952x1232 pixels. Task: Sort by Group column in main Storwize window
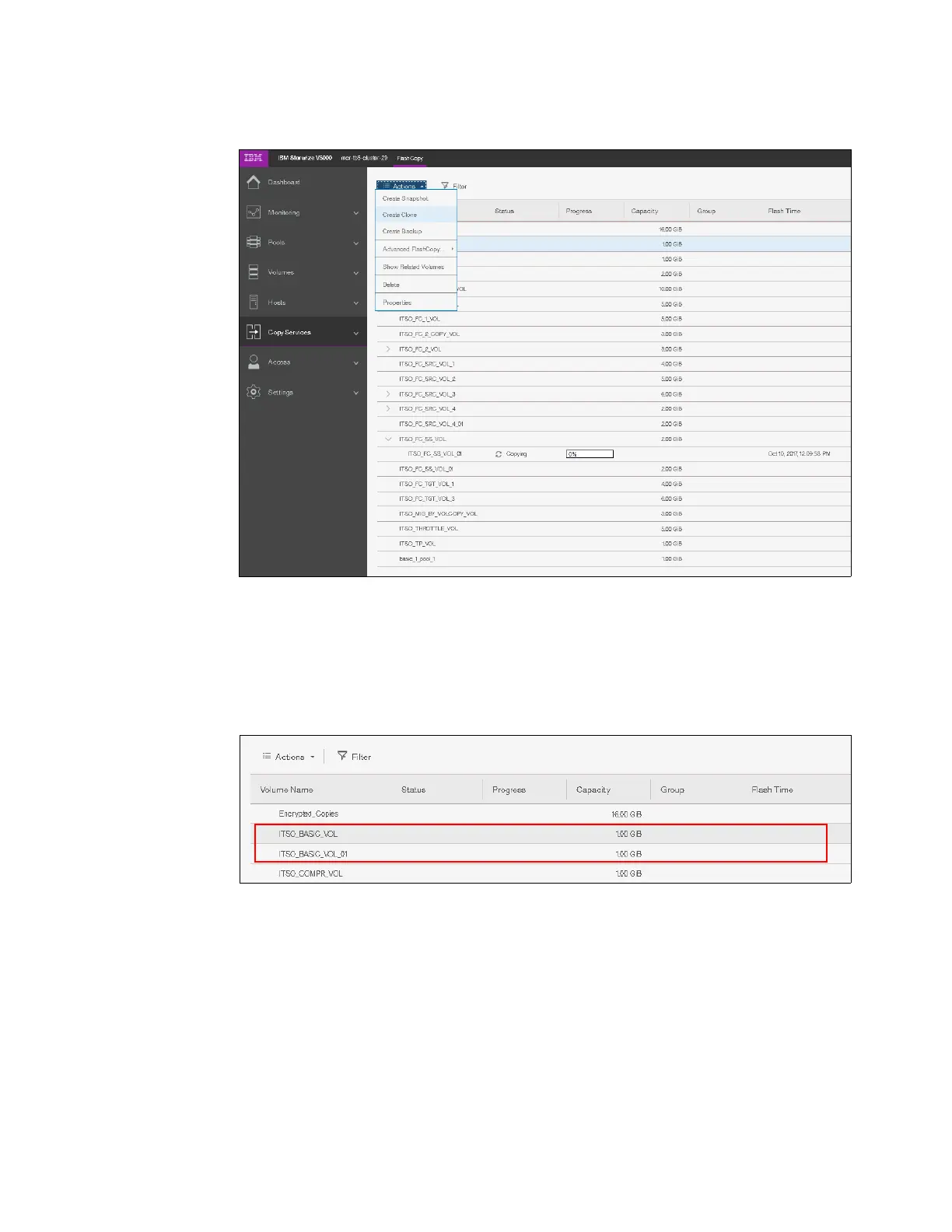tap(706, 211)
